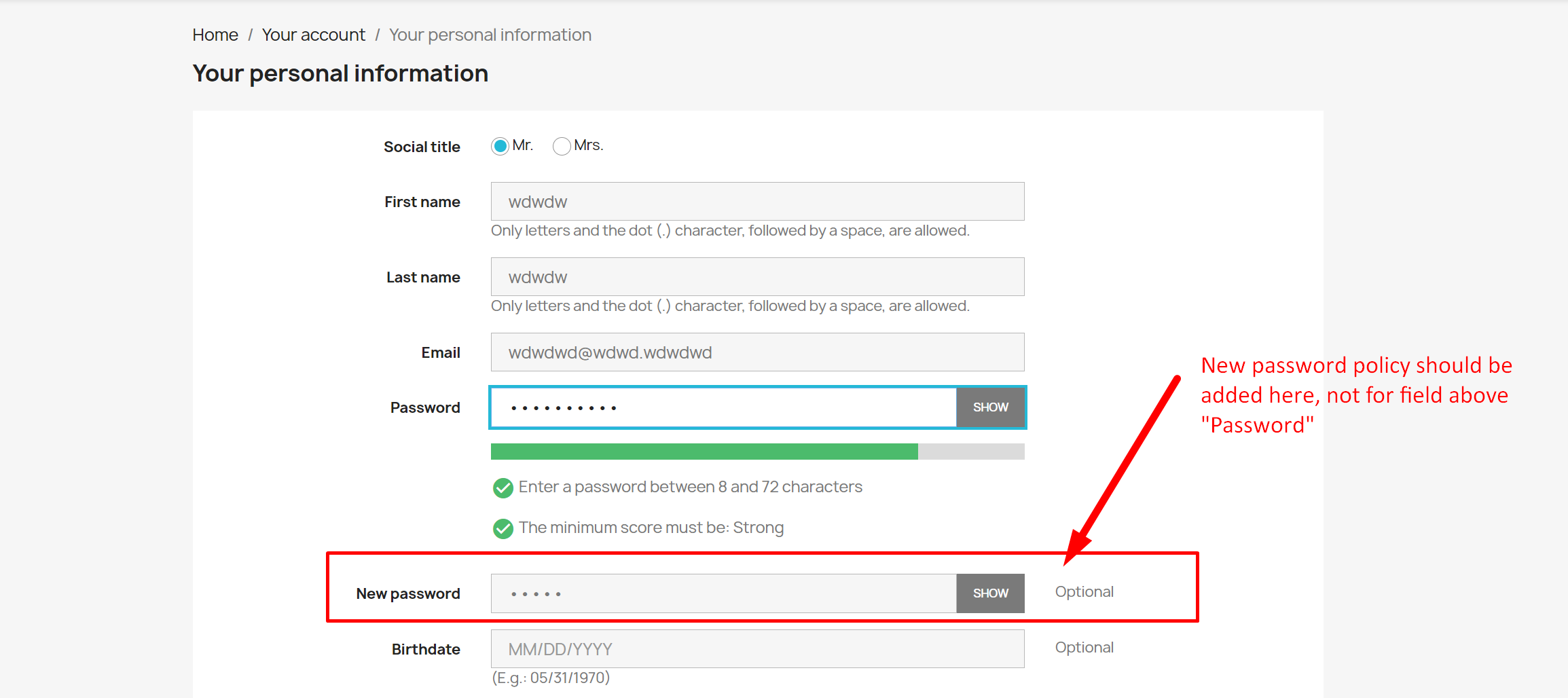
Task: Select the Mr. social title option
Action: coord(500,145)
